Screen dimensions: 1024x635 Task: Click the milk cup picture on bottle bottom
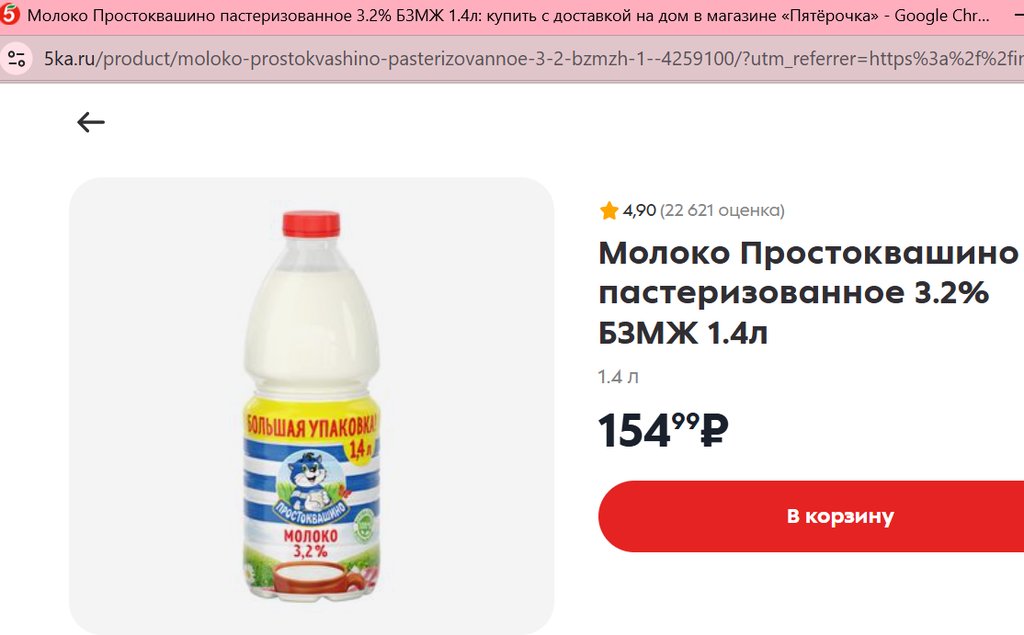312,578
